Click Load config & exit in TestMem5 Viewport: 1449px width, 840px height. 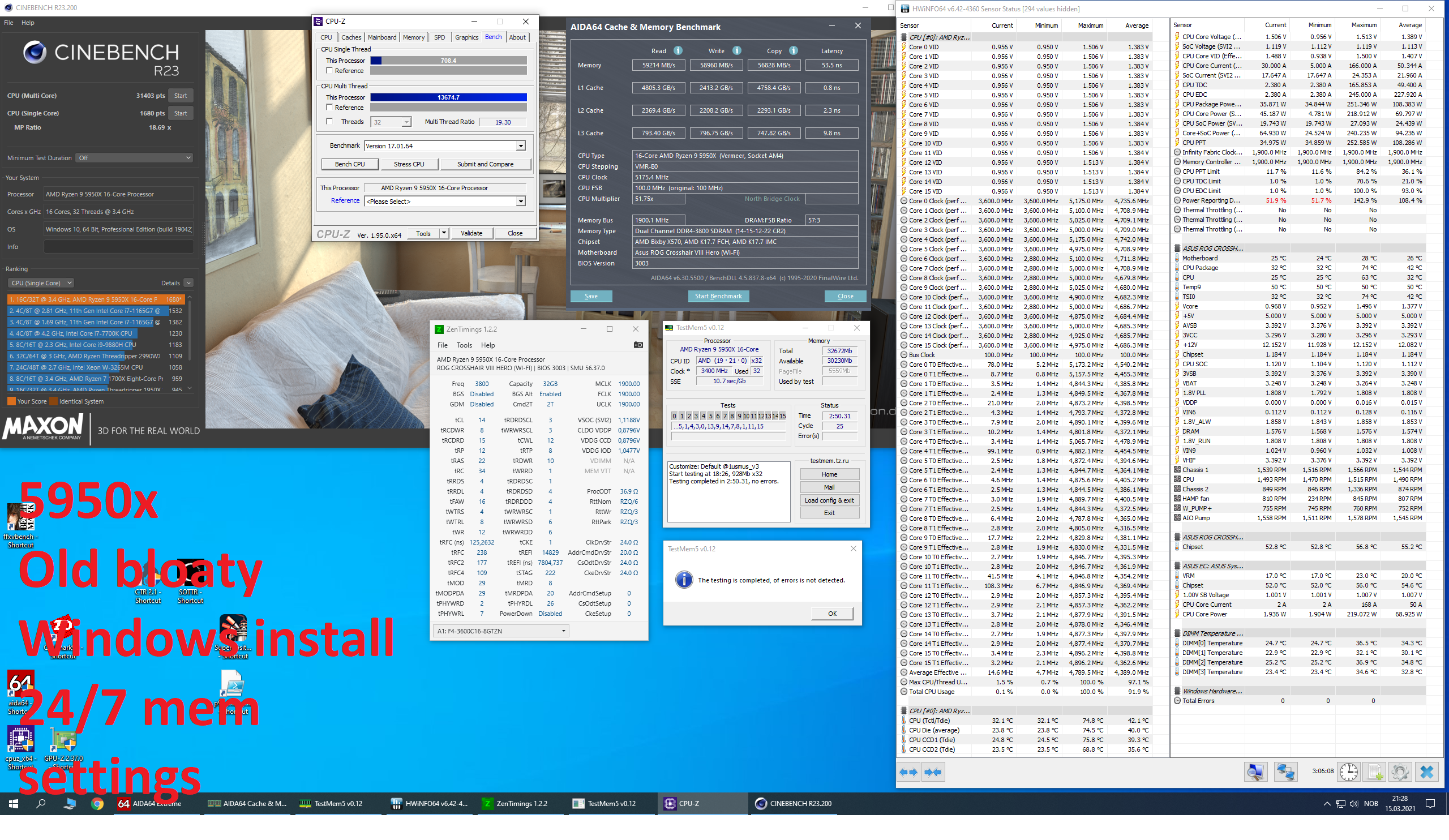829,500
